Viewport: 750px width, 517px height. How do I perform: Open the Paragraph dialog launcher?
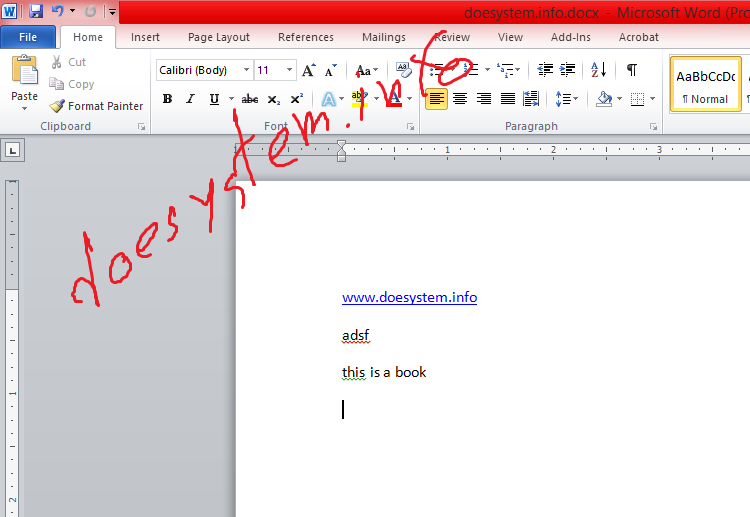click(x=653, y=127)
